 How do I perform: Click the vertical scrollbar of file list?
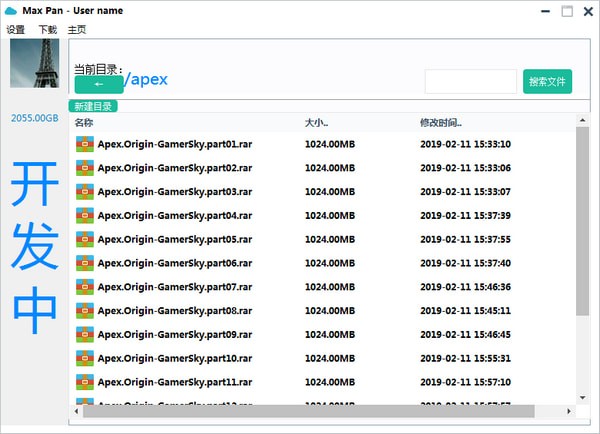[x=582, y=220]
